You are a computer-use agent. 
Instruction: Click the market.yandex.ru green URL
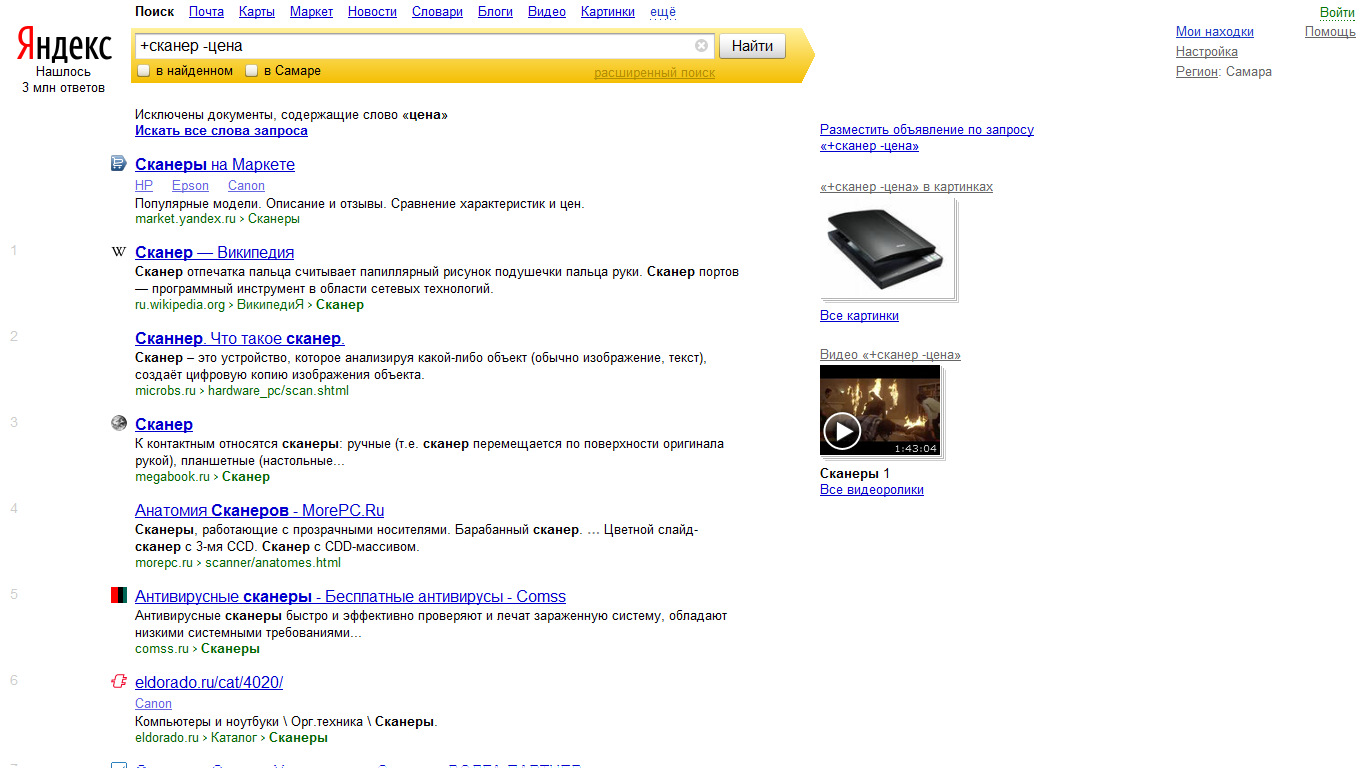[185, 219]
